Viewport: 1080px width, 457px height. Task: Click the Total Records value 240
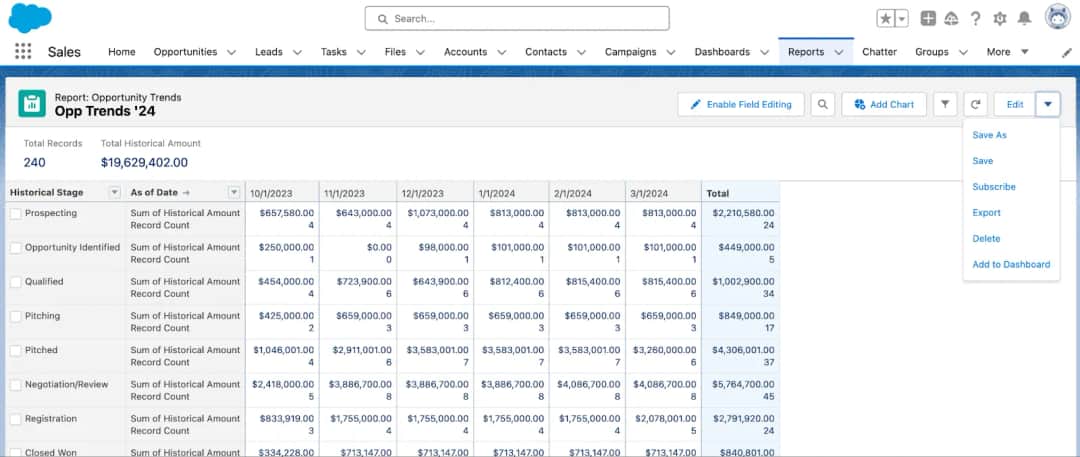34,163
